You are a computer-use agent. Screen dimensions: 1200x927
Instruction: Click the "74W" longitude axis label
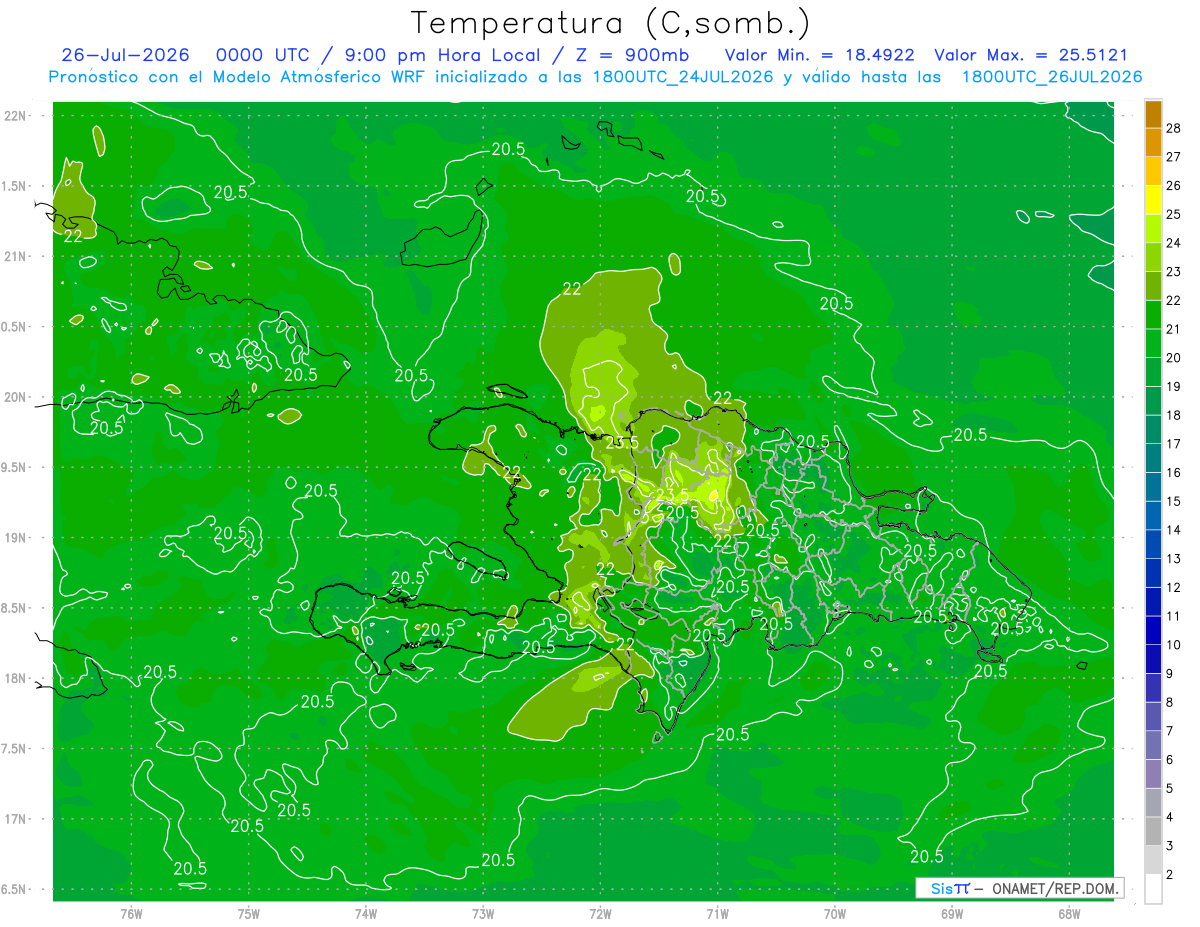tap(366, 913)
